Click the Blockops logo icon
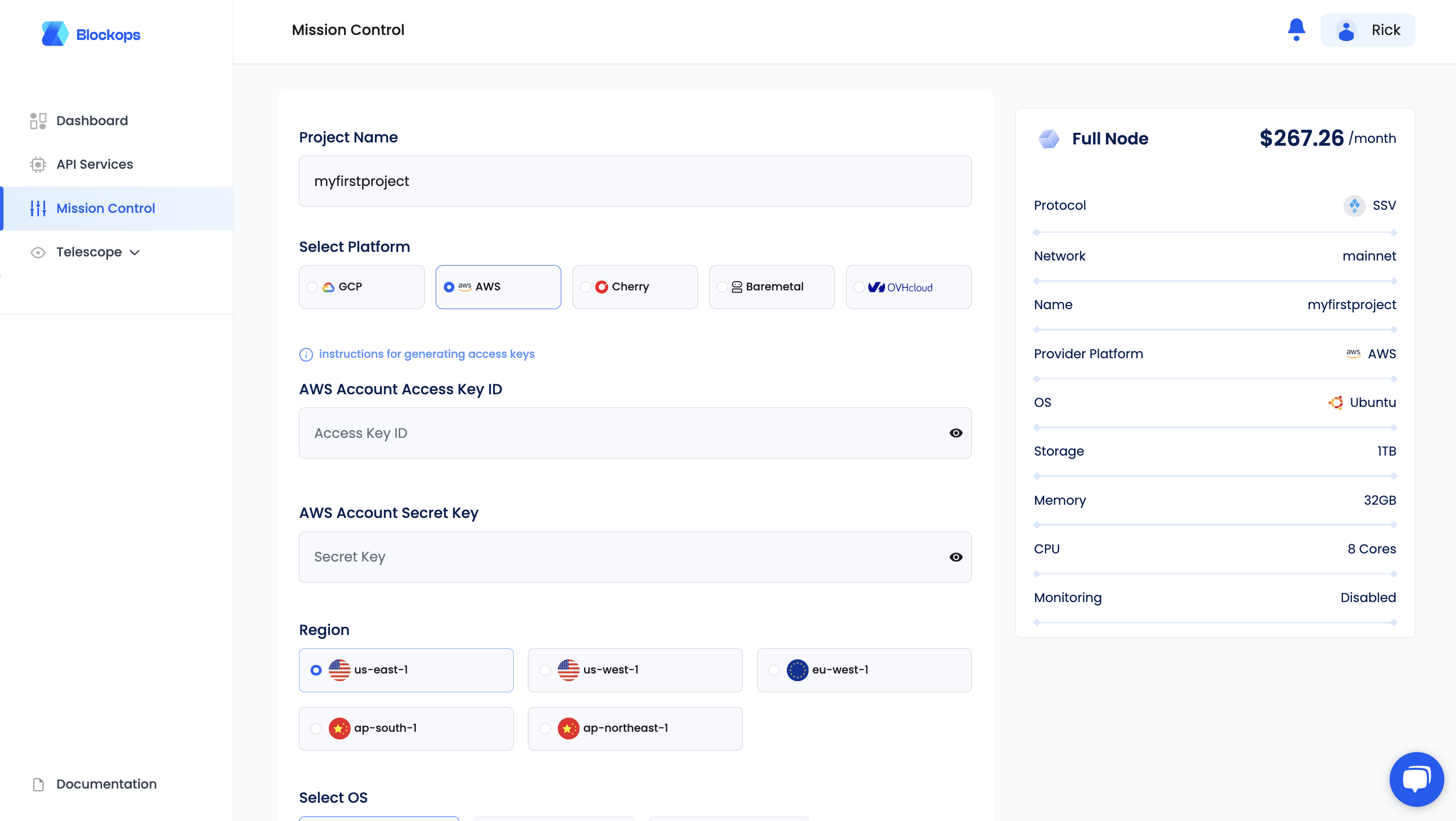This screenshot has width=1456, height=821. click(55, 34)
